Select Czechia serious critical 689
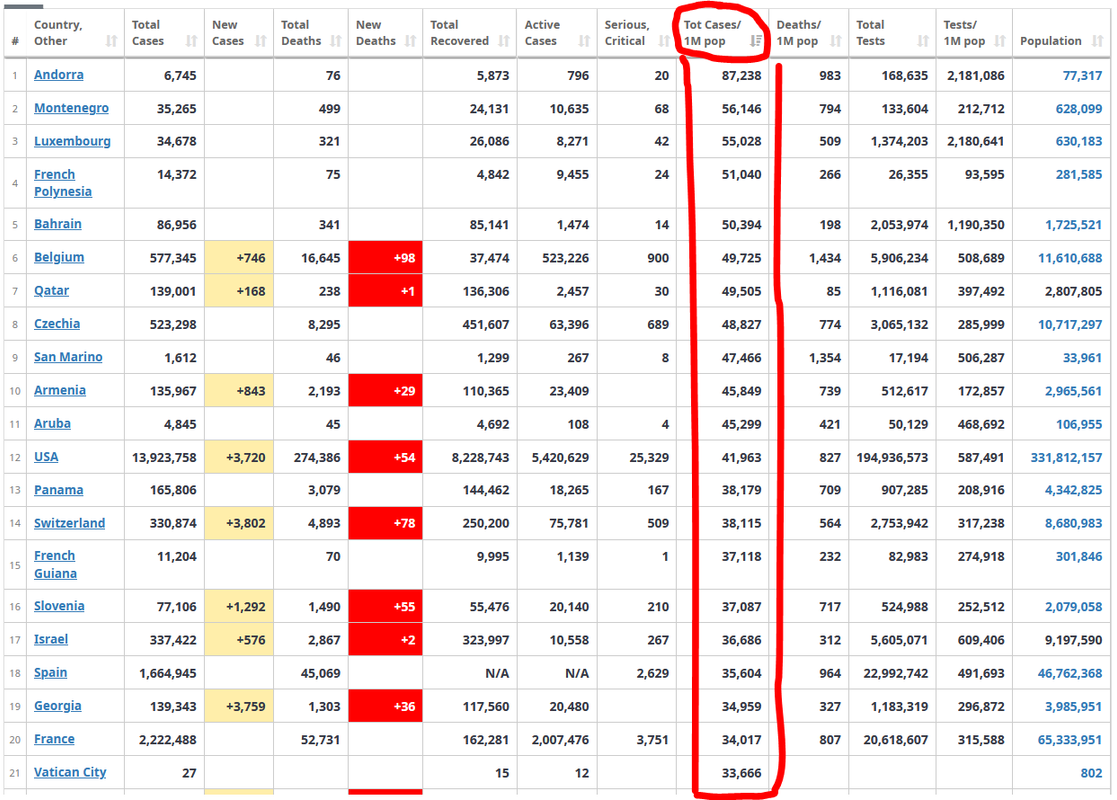Image resolution: width=1117 pixels, height=800 pixels. click(658, 325)
